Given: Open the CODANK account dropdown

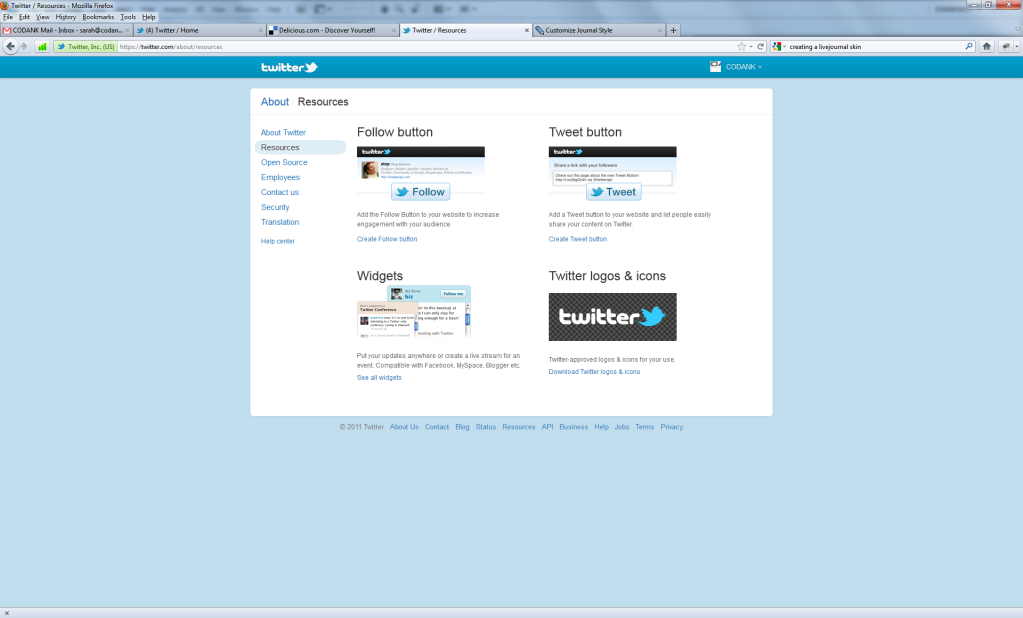Looking at the screenshot, I should tap(744, 67).
